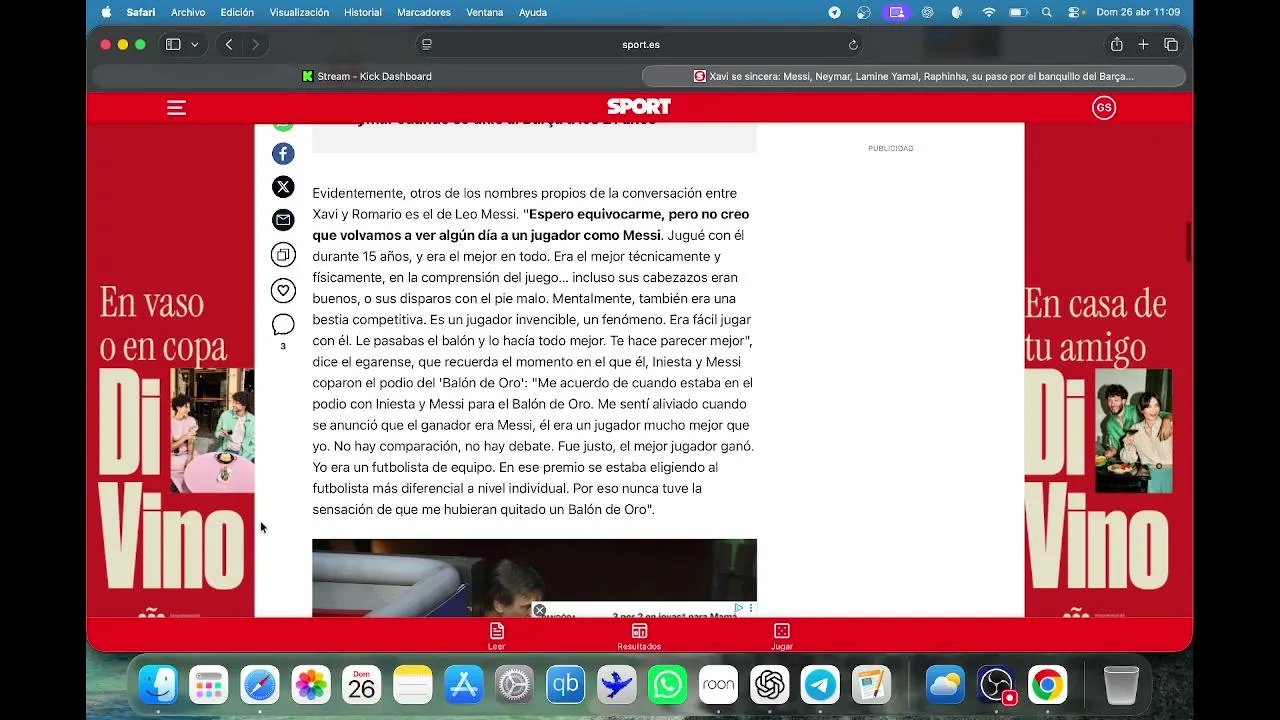Open Notes from the Dock
Viewport: 1280px width, 720px height.
point(413,685)
